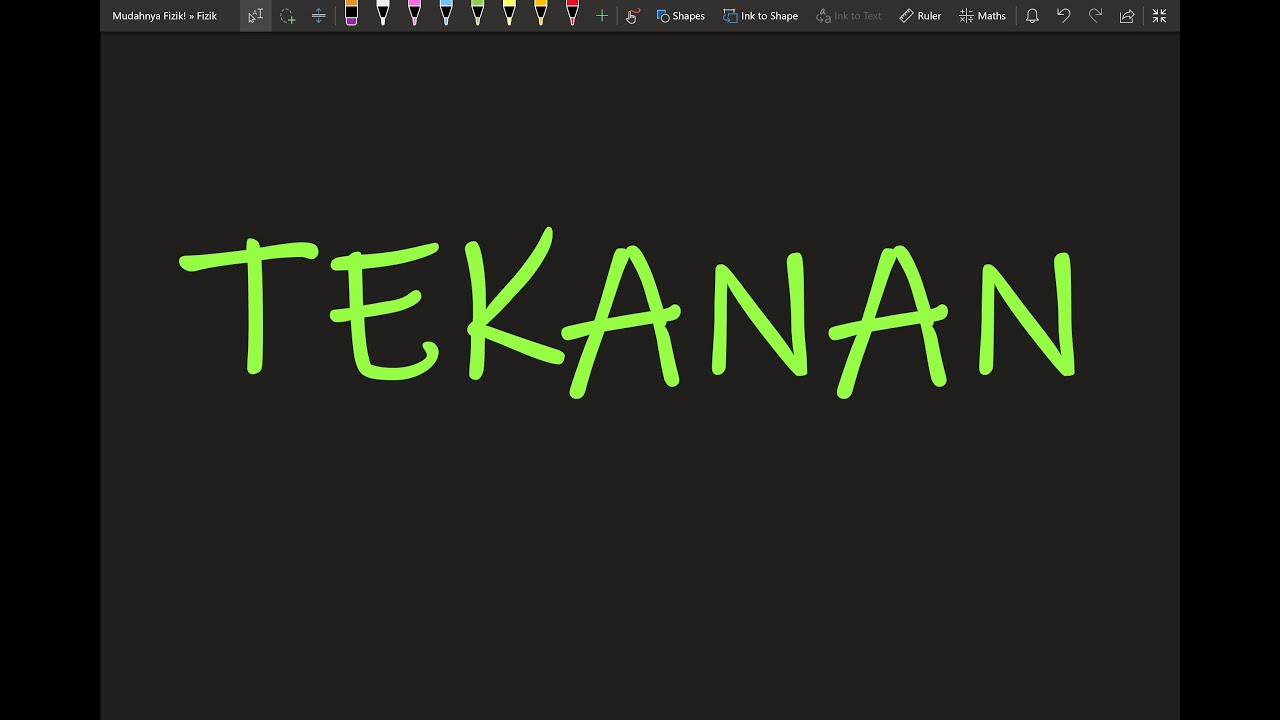Pick the light blue pen
The image size is (1280, 720).
pyautogui.click(x=446, y=14)
